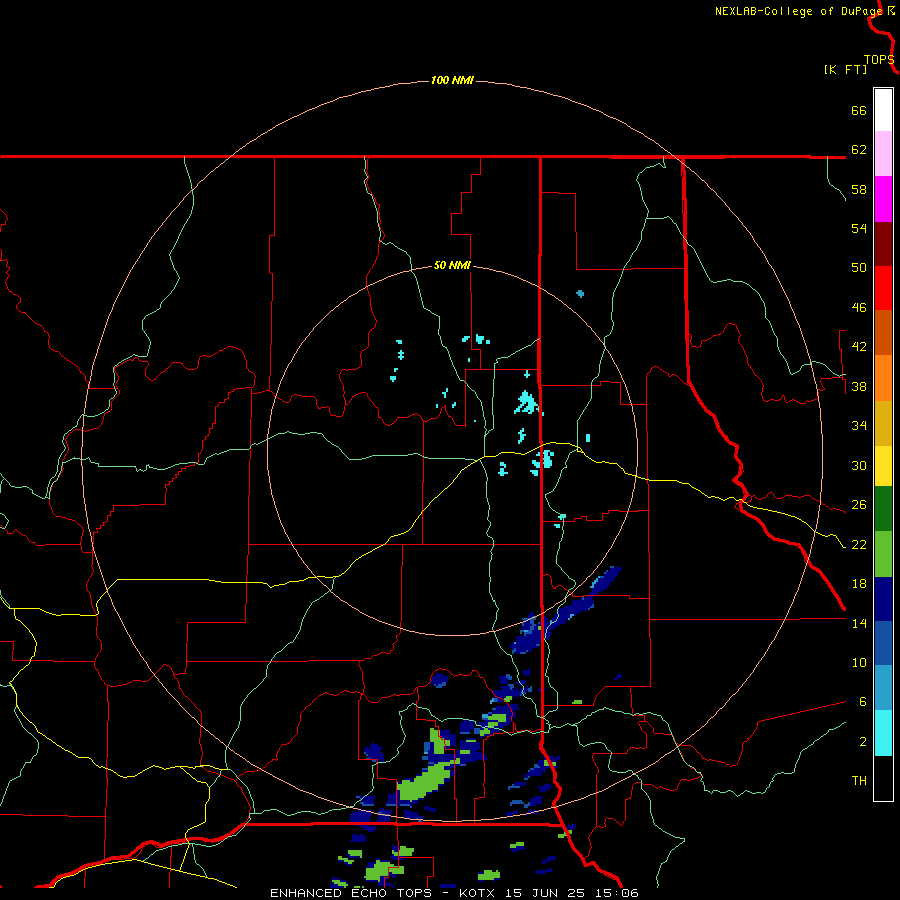This screenshot has height=900, width=900.
Task: Click the medium blue legend swatch
Action: tap(883, 643)
